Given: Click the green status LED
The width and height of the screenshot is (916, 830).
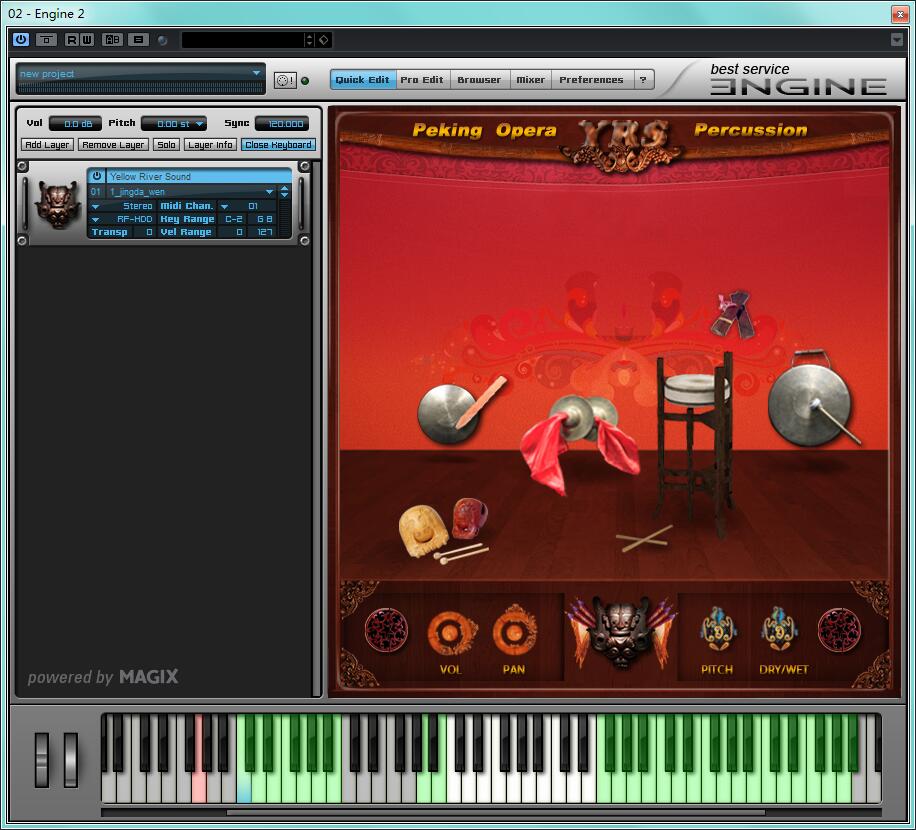Looking at the screenshot, I should tap(305, 81).
